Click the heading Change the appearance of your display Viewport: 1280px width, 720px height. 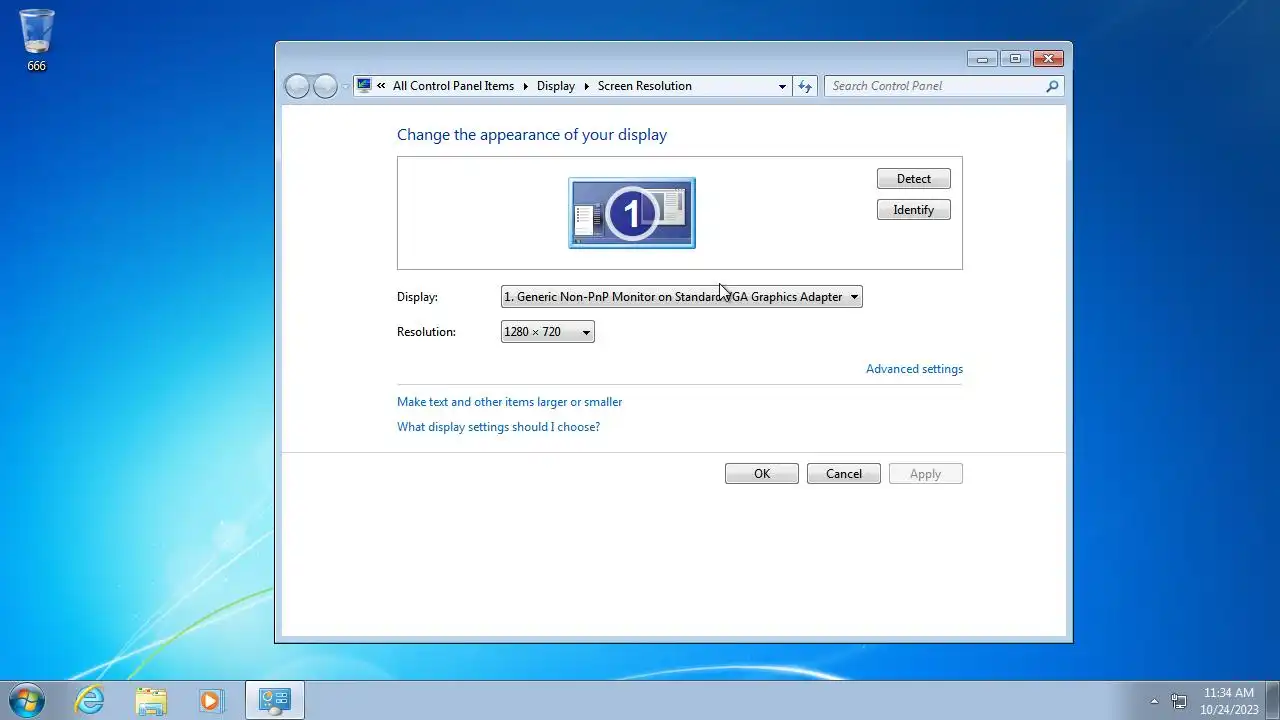click(532, 135)
